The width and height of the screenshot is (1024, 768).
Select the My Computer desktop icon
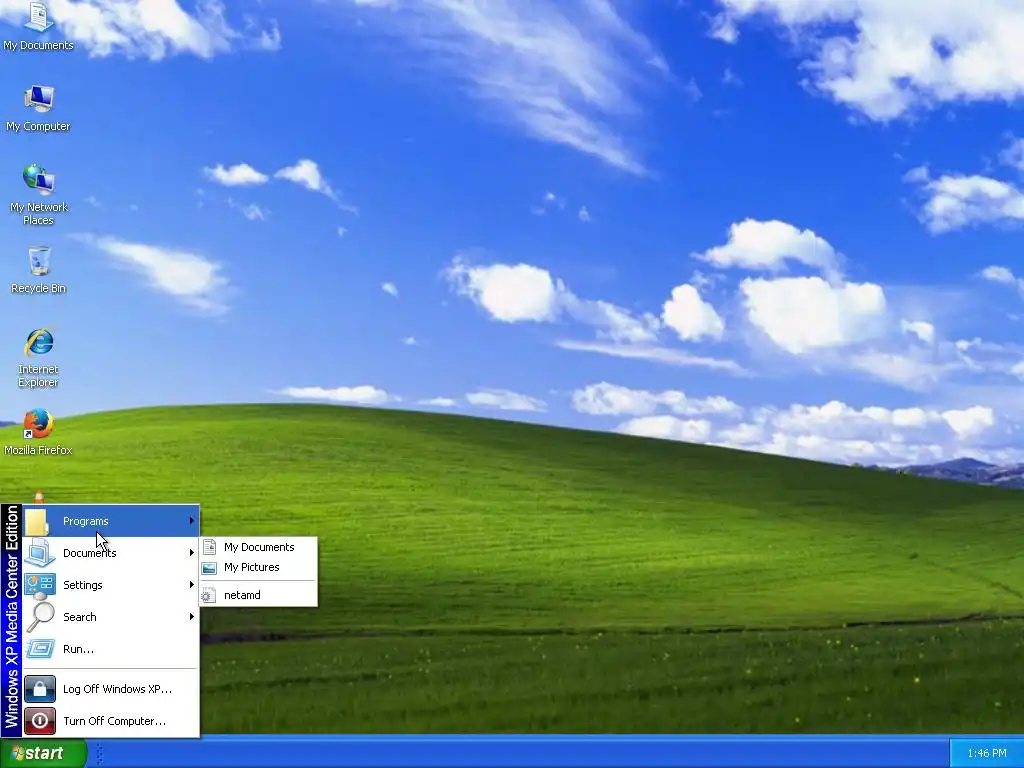[38, 108]
